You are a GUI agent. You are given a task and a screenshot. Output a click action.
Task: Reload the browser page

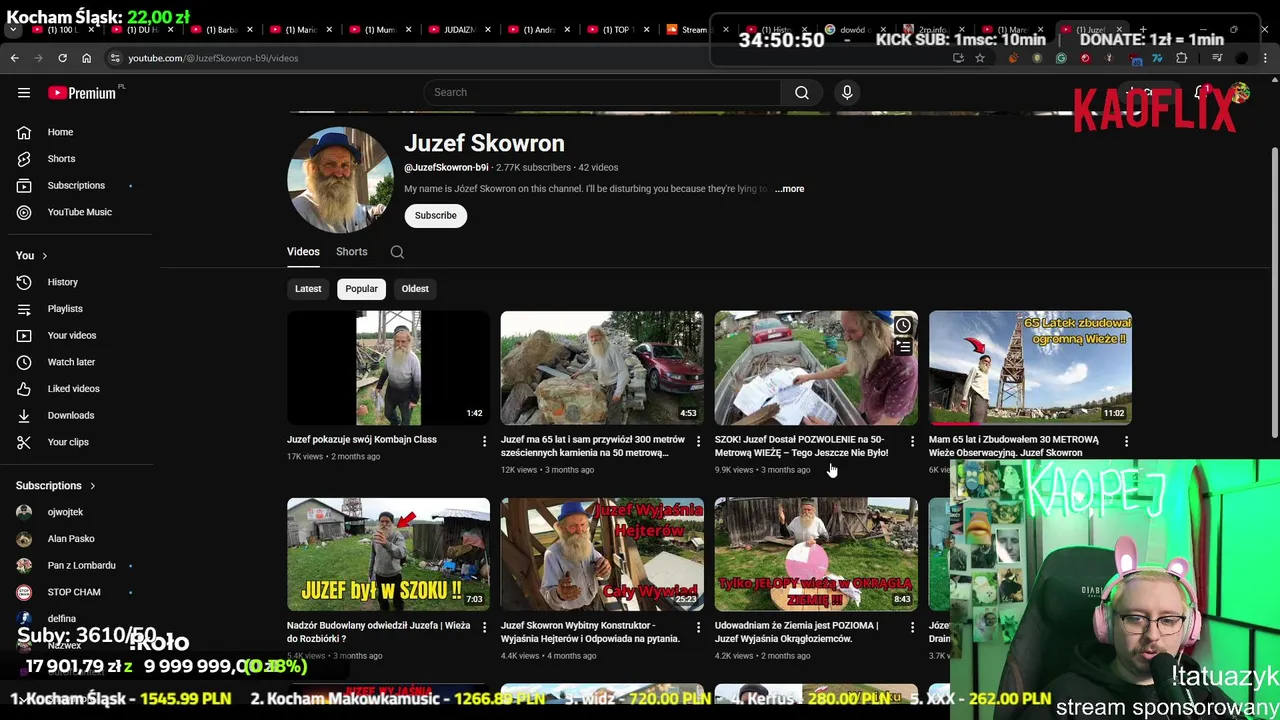tap(62, 58)
